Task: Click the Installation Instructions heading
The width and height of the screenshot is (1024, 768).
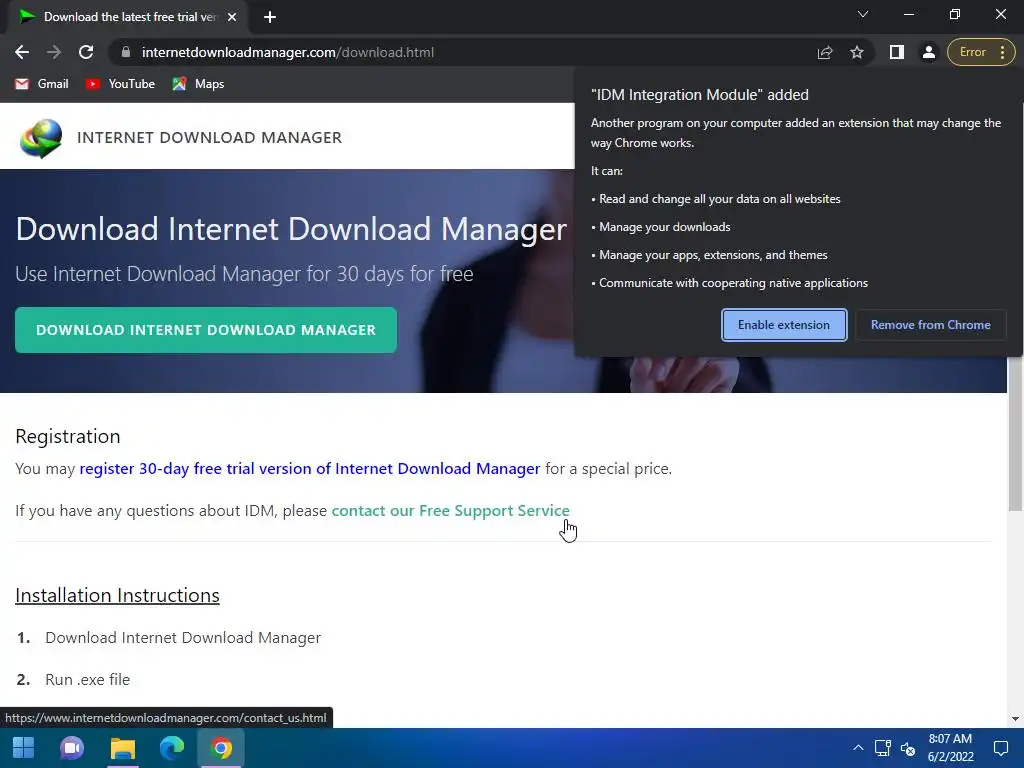Action: tap(118, 595)
